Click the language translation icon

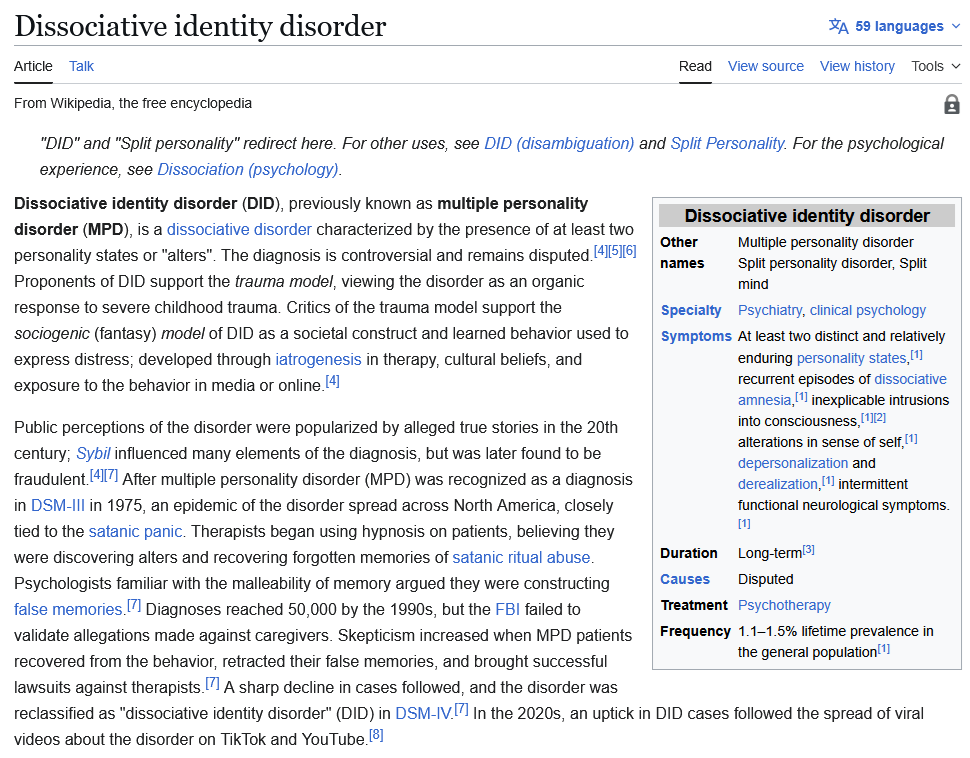coord(838,26)
